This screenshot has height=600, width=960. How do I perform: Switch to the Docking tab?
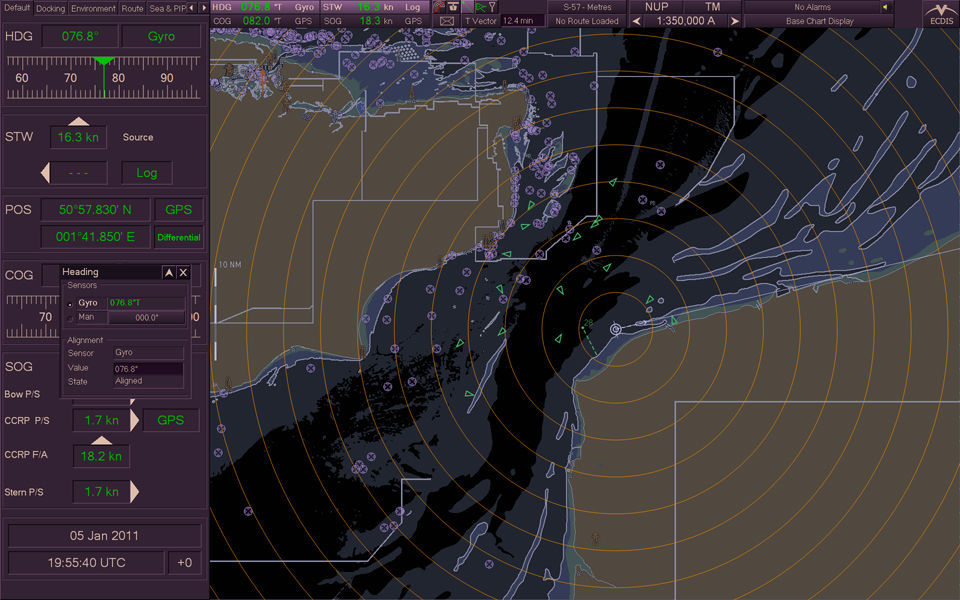point(50,7)
